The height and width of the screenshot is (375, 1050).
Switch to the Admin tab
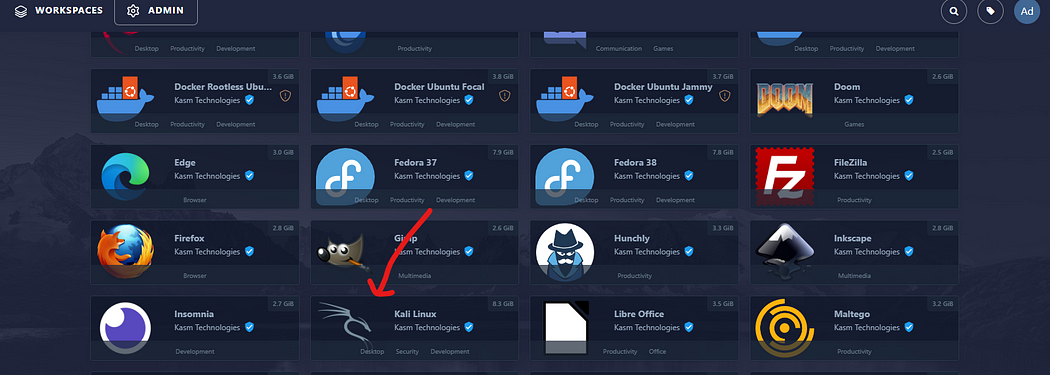(156, 11)
